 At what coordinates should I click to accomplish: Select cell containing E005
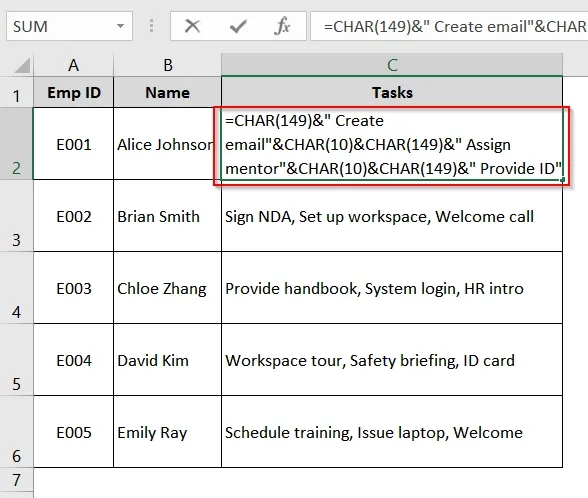74,432
